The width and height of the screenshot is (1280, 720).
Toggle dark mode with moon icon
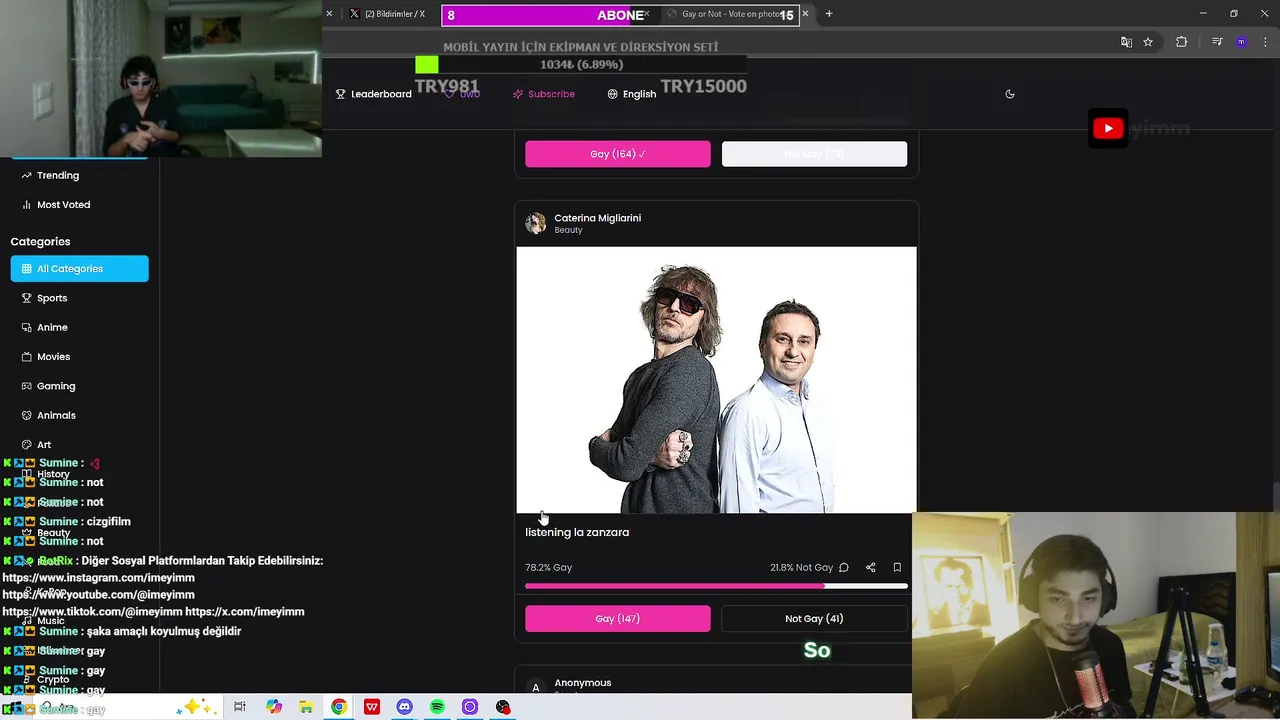point(1010,94)
